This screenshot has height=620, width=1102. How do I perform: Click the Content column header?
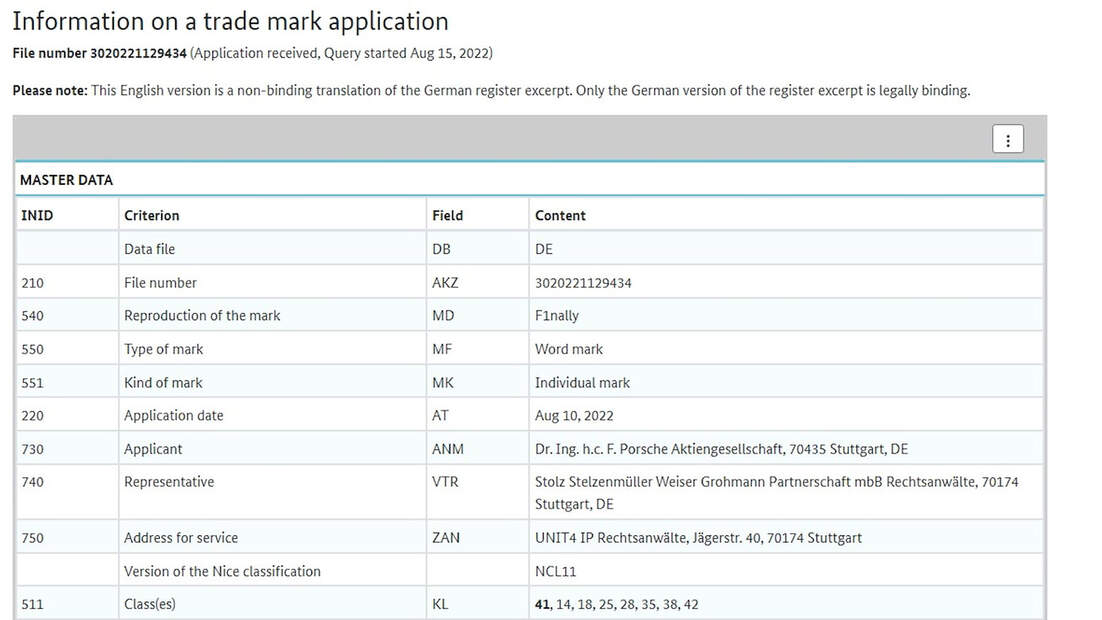coord(786,215)
